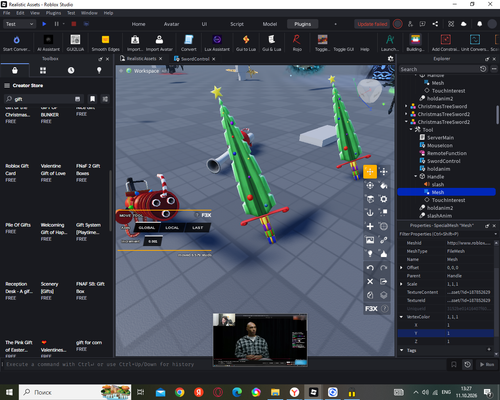Screen dimensions: 500x400
Task: Open the Unit Converter plugin
Action: click(x=475, y=43)
